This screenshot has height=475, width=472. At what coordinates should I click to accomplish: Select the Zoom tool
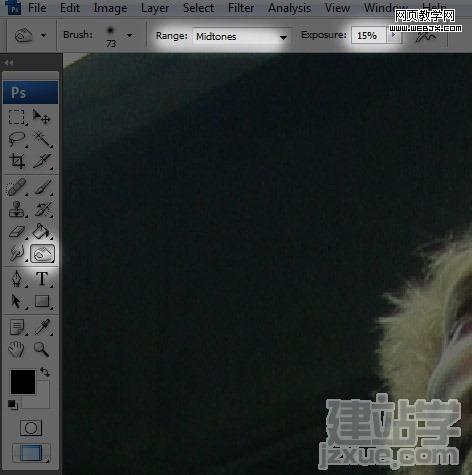click(41, 349)
